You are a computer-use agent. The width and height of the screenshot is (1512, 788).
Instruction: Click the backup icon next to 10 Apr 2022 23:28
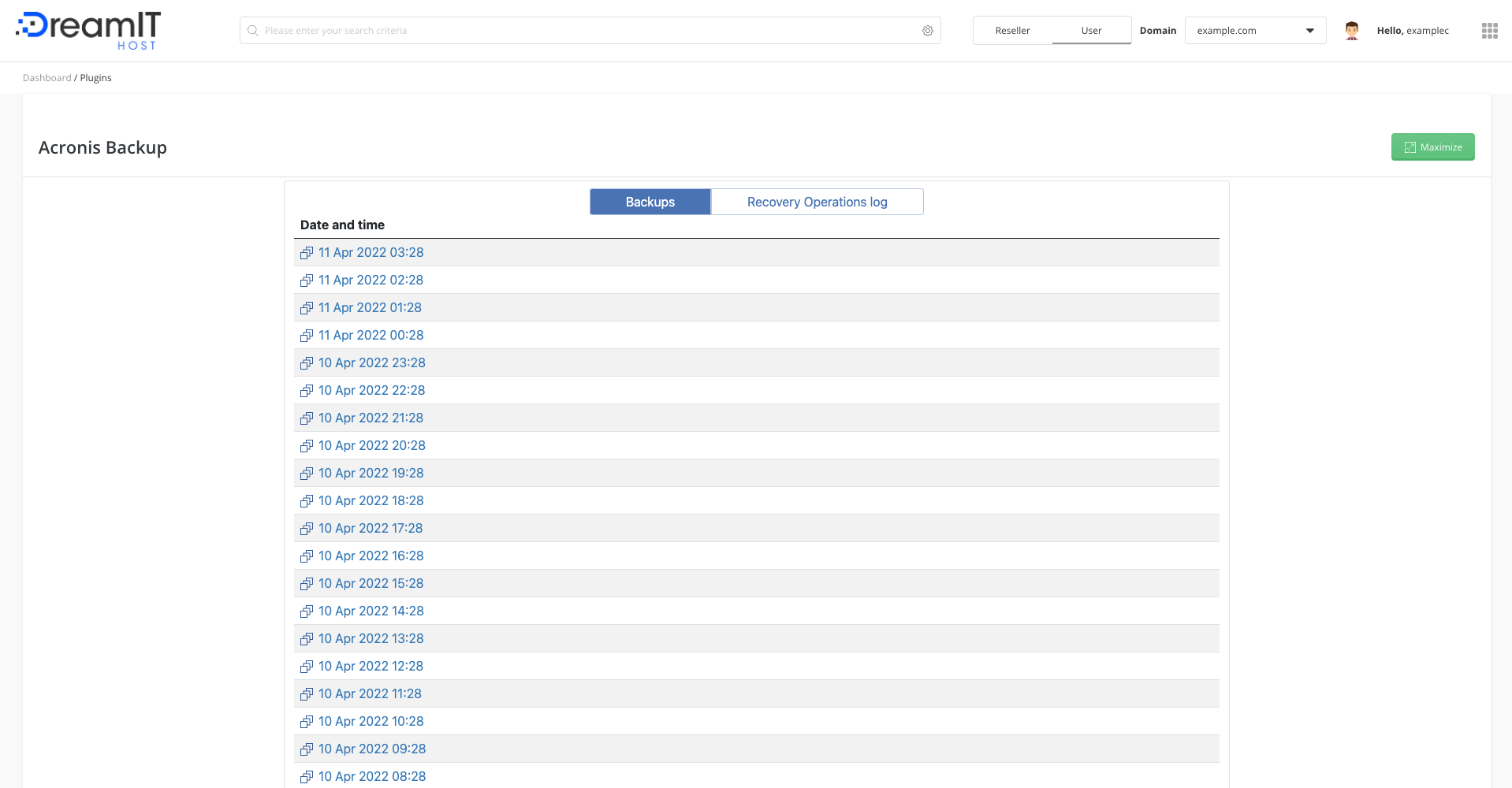[306, 363]
